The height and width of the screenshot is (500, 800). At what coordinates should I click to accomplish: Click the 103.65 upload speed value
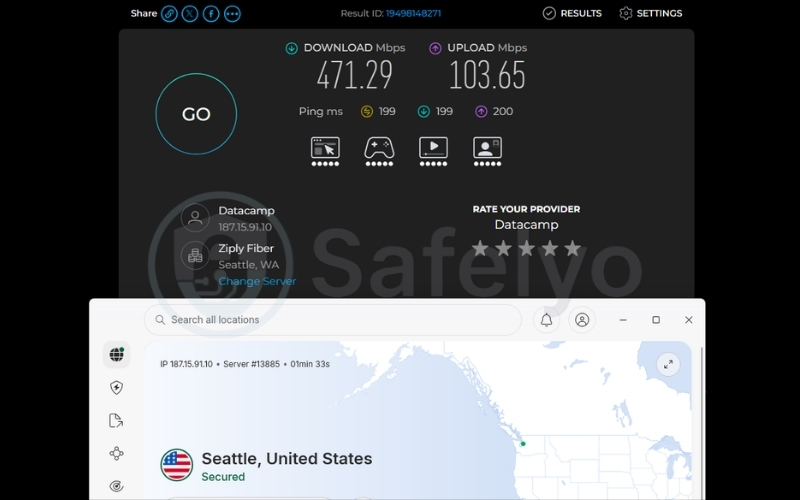(487, 76)
